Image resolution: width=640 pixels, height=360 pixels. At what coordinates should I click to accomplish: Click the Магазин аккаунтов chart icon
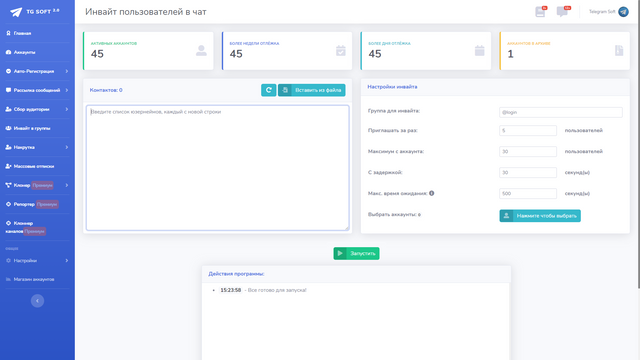click(8, 279)
